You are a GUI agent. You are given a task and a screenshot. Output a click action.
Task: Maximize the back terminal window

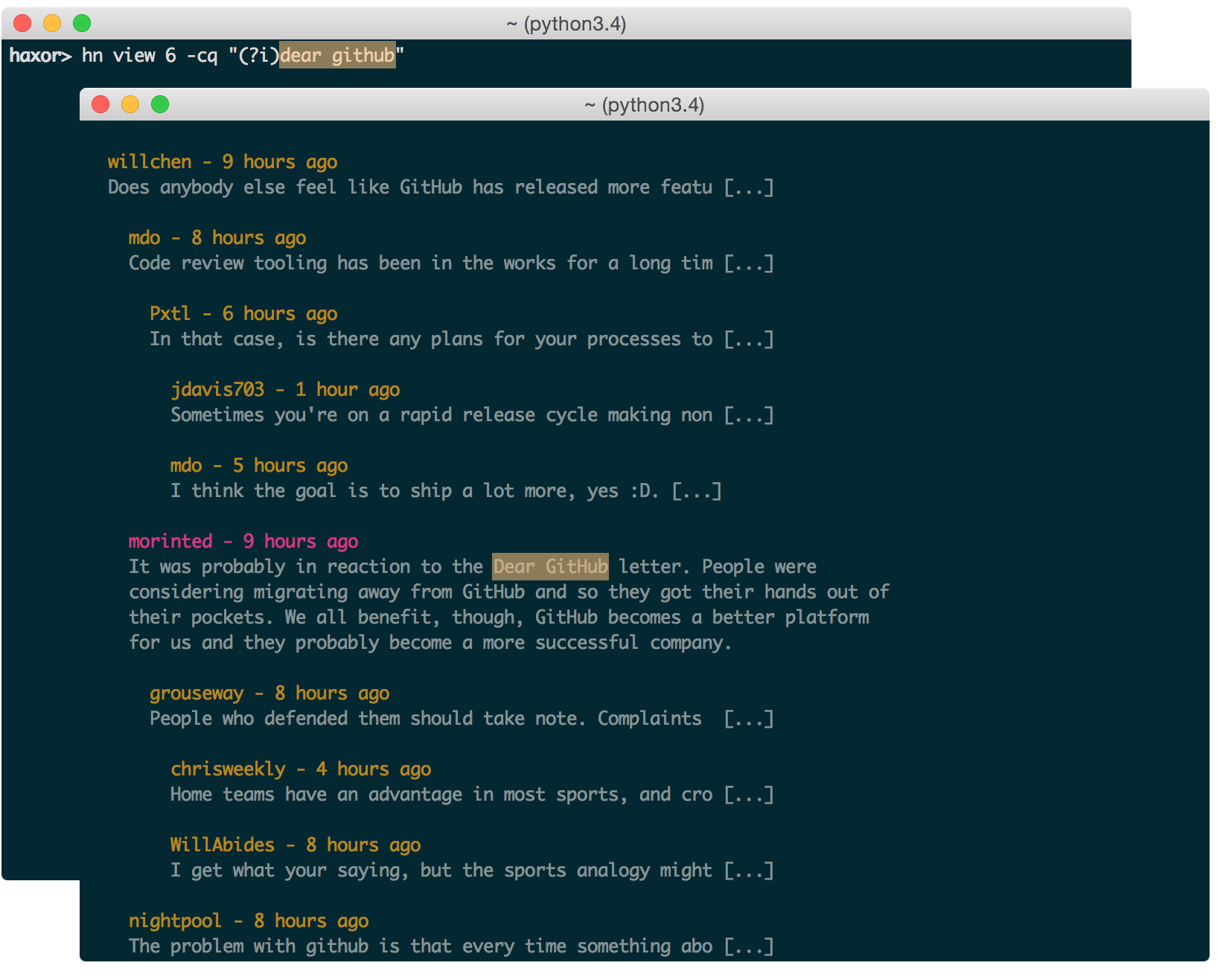[x=82, y=23]
